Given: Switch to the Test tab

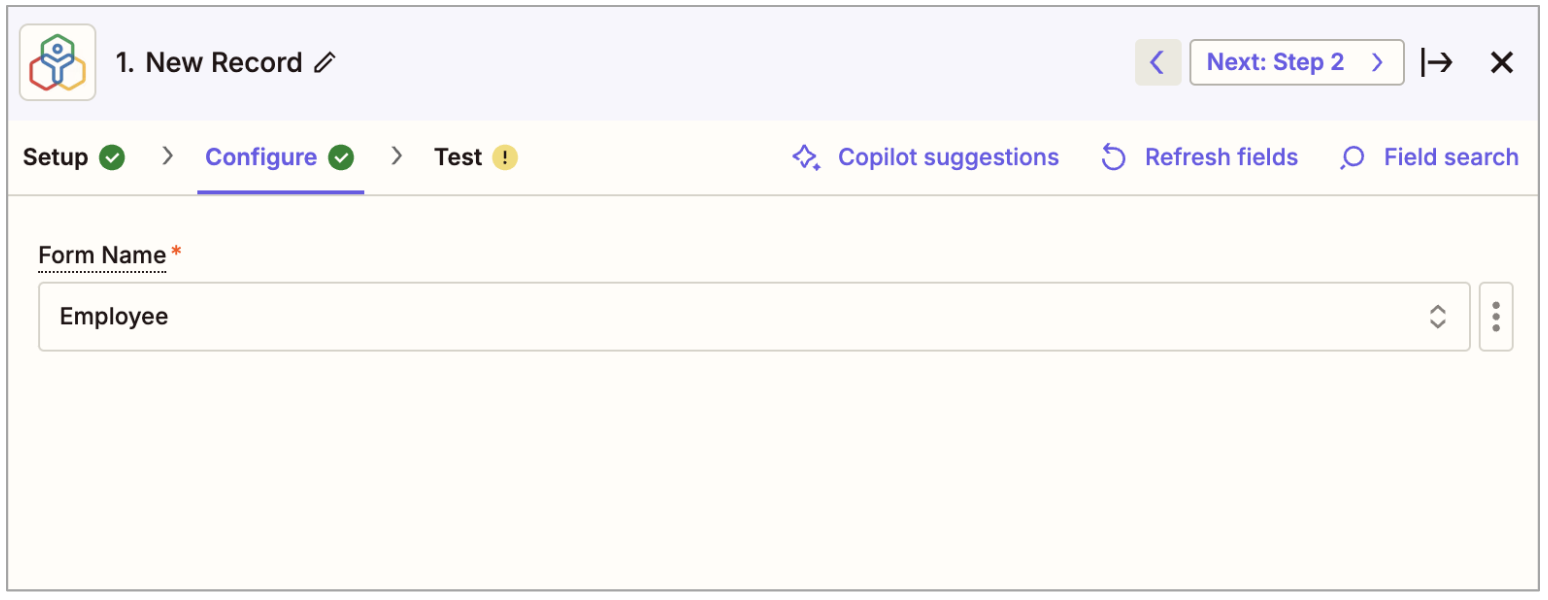Looking at the screenshot, I should [458, 158].
